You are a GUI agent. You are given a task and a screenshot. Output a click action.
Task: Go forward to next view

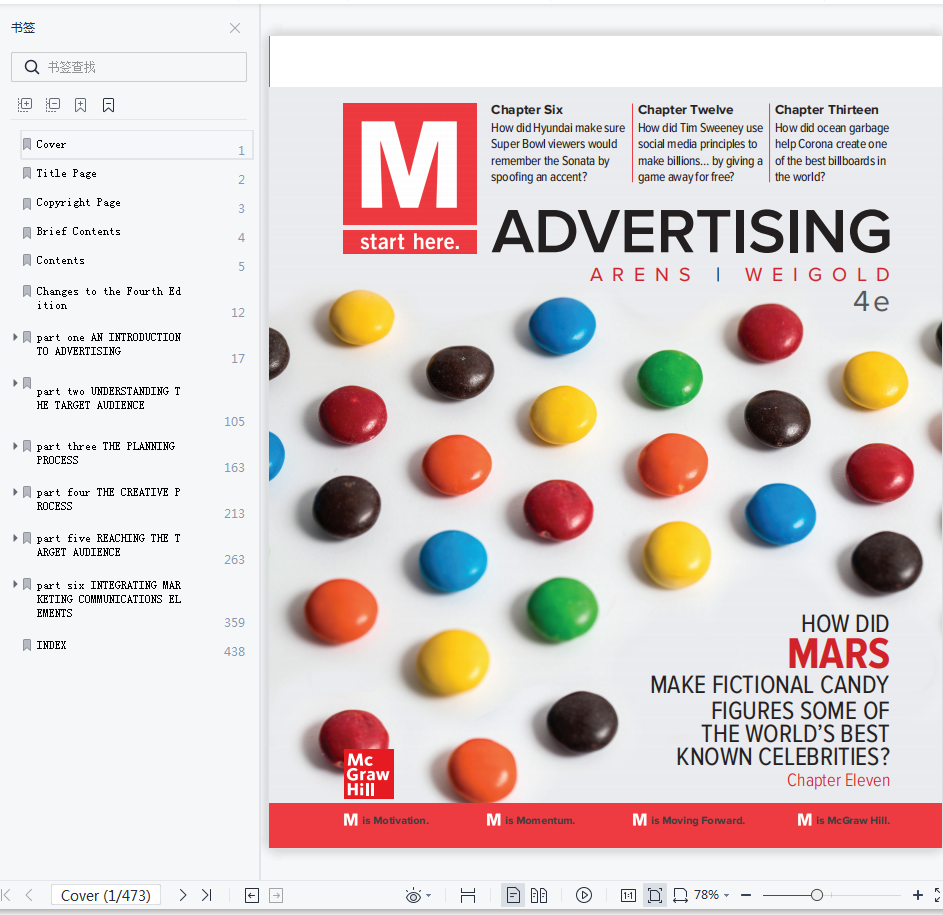pos(276,895)
